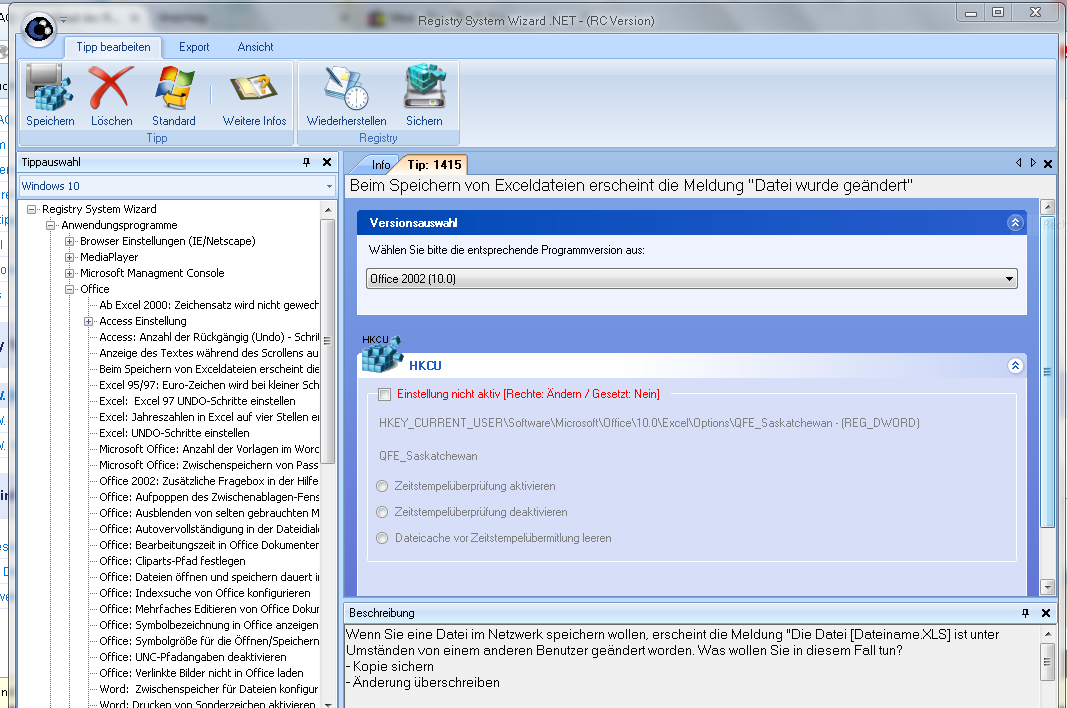The width and height of the screenshot is (1067, 708).
Task: Select 'Beim Speichern von Exceldateien' tree item
Action: (x=209, y=369)
